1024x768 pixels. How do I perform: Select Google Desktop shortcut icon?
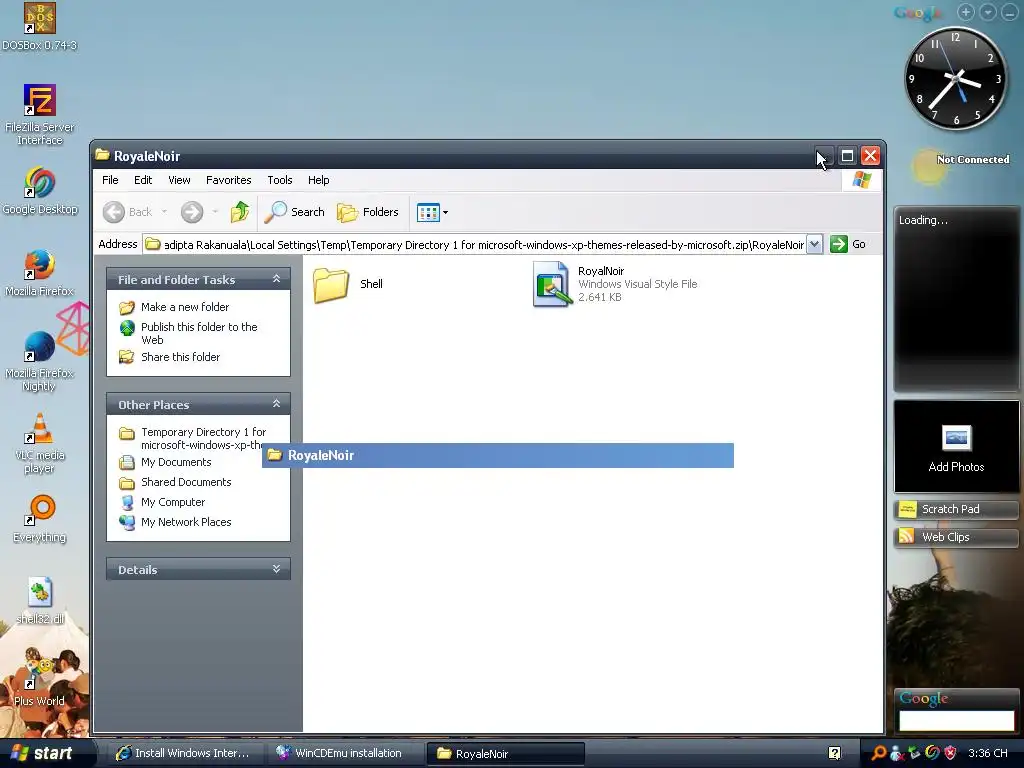click(39, 191)
